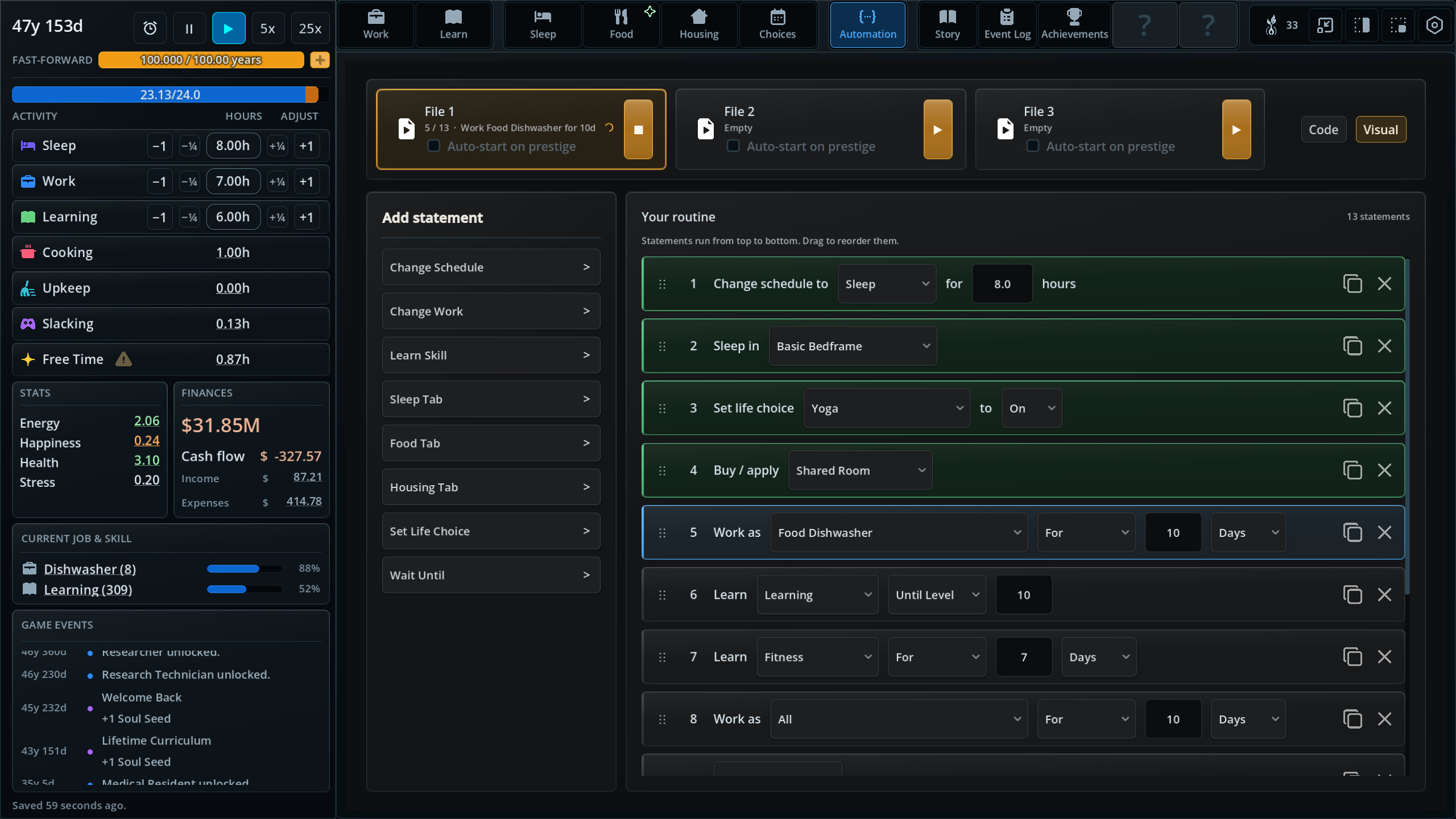Duplicate statement 1 Change schedule
The width and height of the screenshot is (1456, 819).
[1352, 283]
